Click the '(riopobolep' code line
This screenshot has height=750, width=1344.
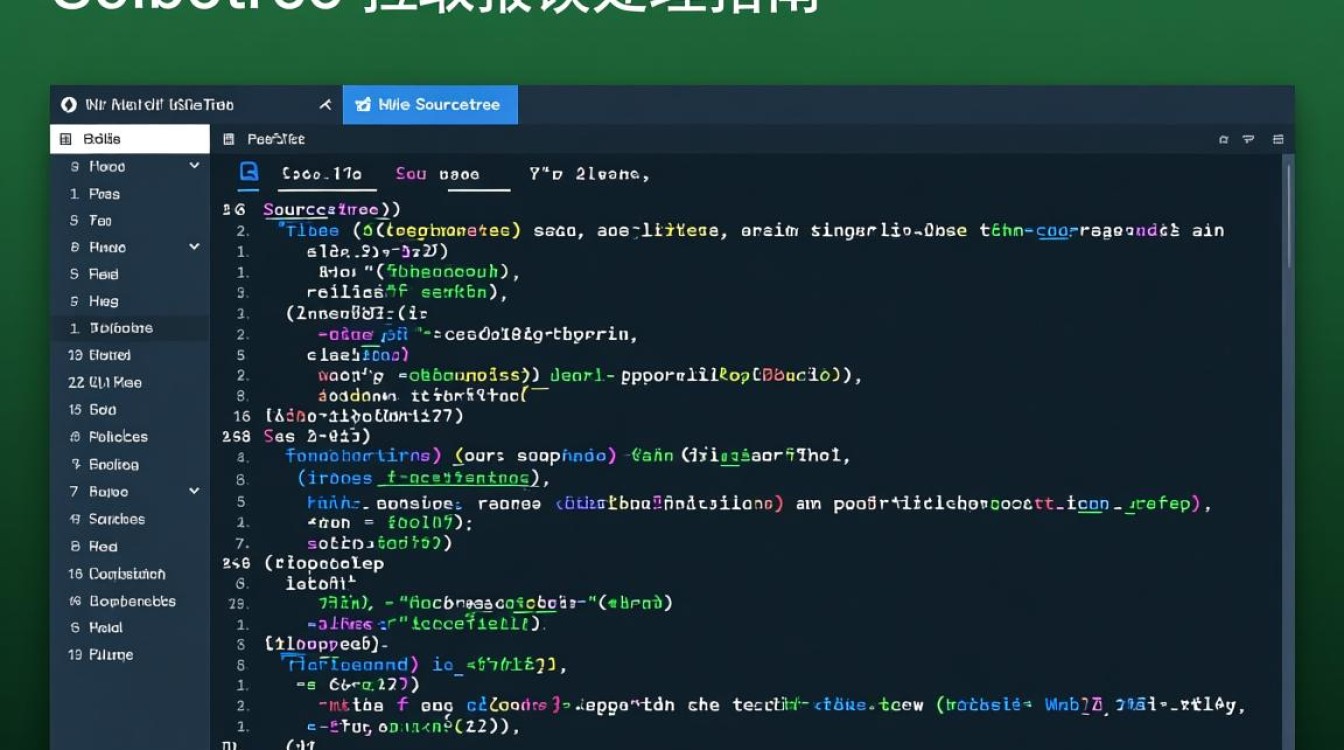tap(324, 563)
